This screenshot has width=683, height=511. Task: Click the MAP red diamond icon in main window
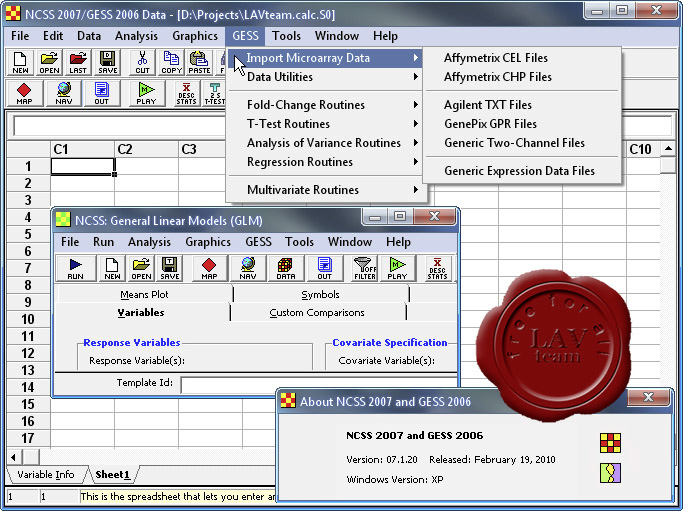(24, 94)
